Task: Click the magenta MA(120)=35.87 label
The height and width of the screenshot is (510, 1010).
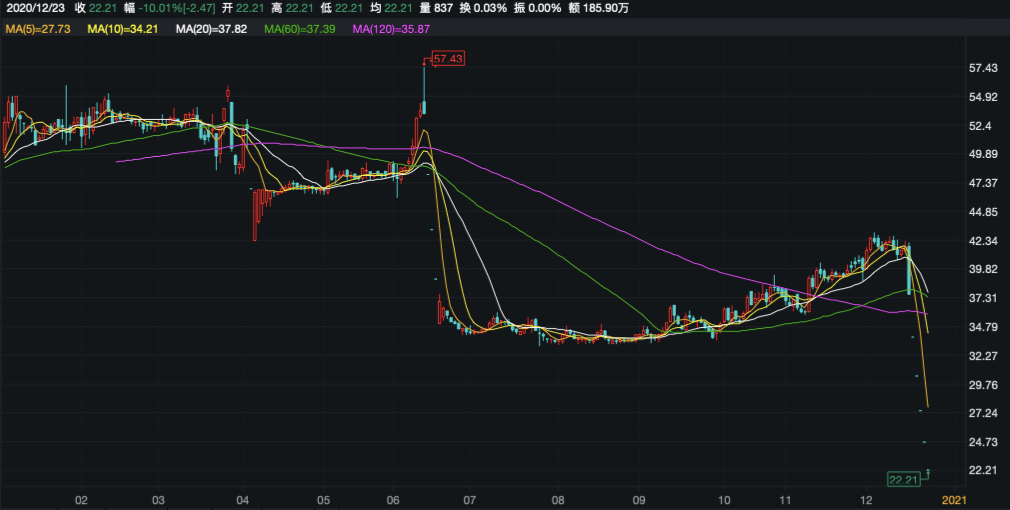Action: [391, 30]
